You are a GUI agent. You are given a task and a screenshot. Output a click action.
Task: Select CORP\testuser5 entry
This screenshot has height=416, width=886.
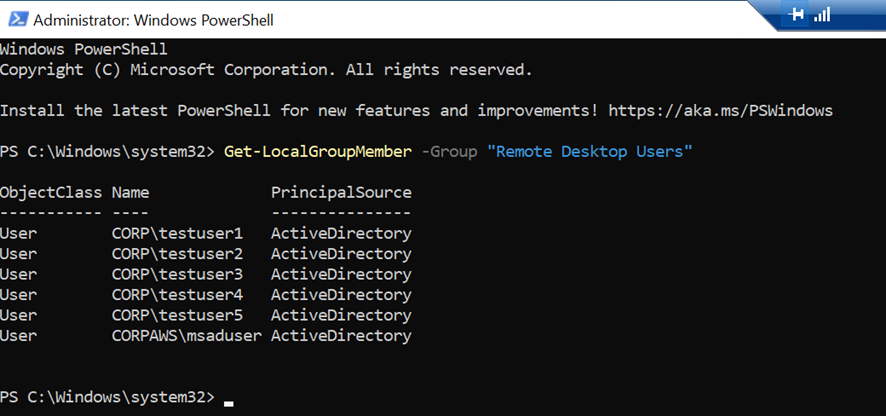point(177,315)
